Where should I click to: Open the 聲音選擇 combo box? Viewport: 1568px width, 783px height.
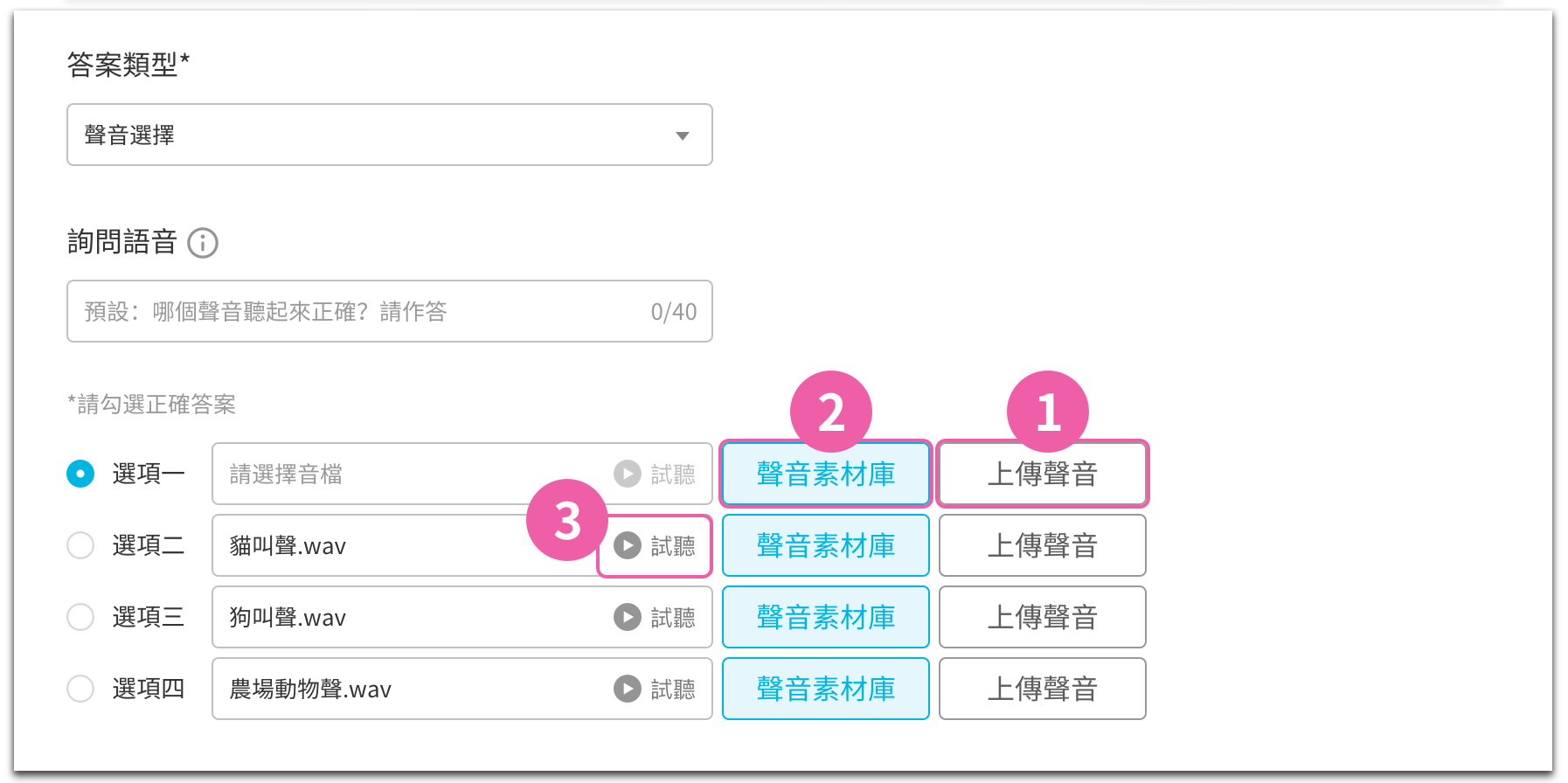click(390, 135)
